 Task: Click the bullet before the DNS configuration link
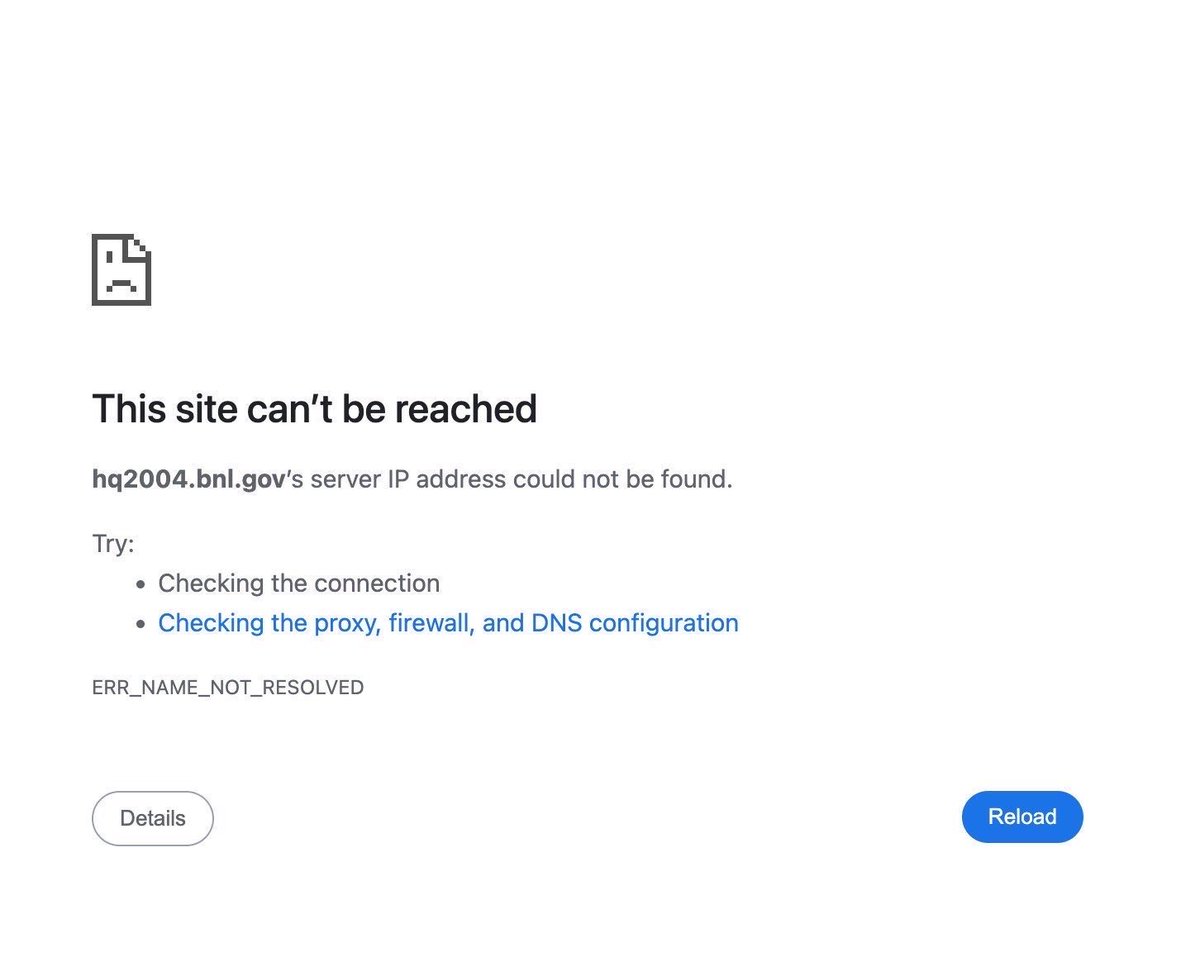[x=140, y=624]
